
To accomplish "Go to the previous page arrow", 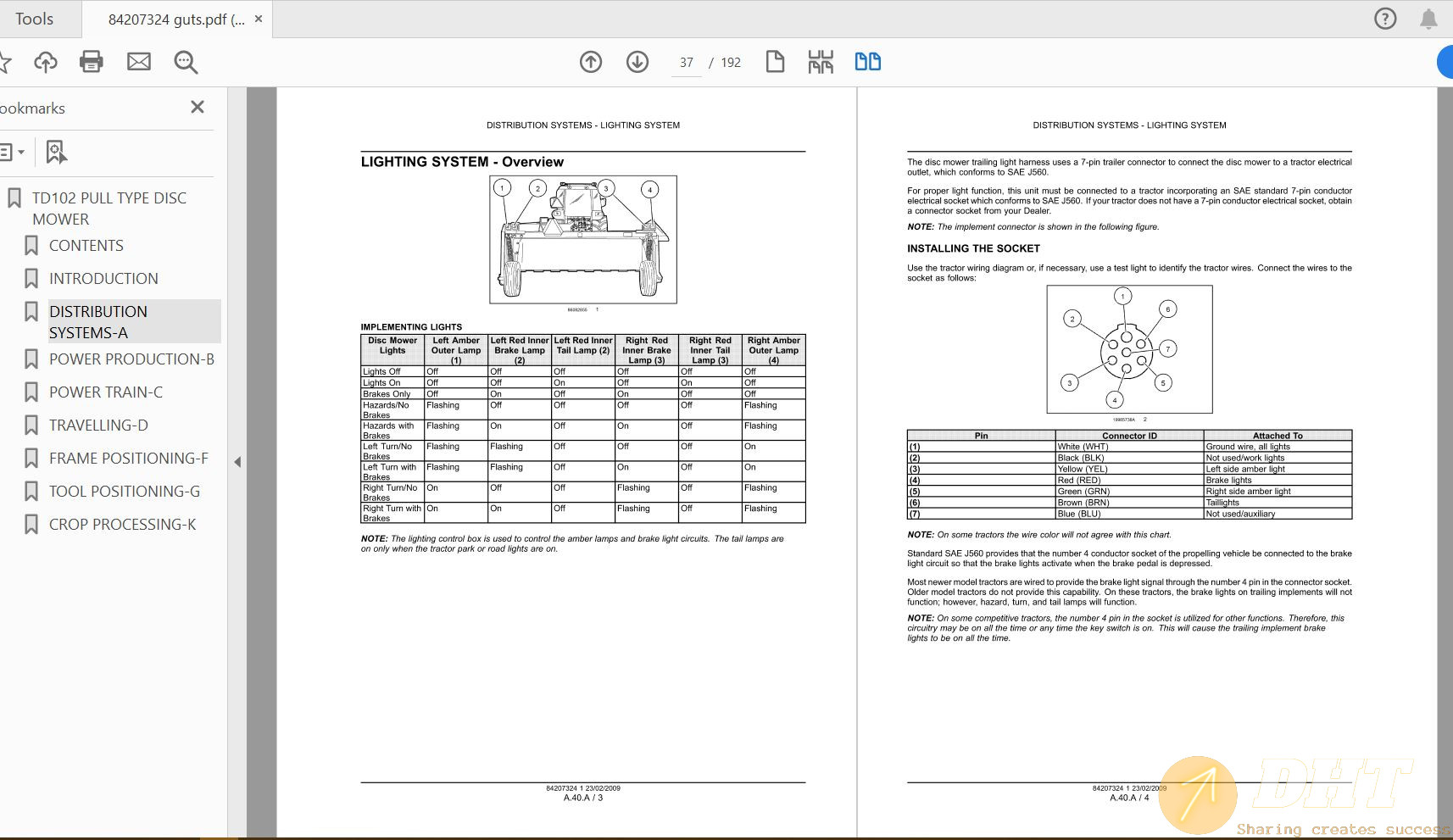I will point(591,62).
